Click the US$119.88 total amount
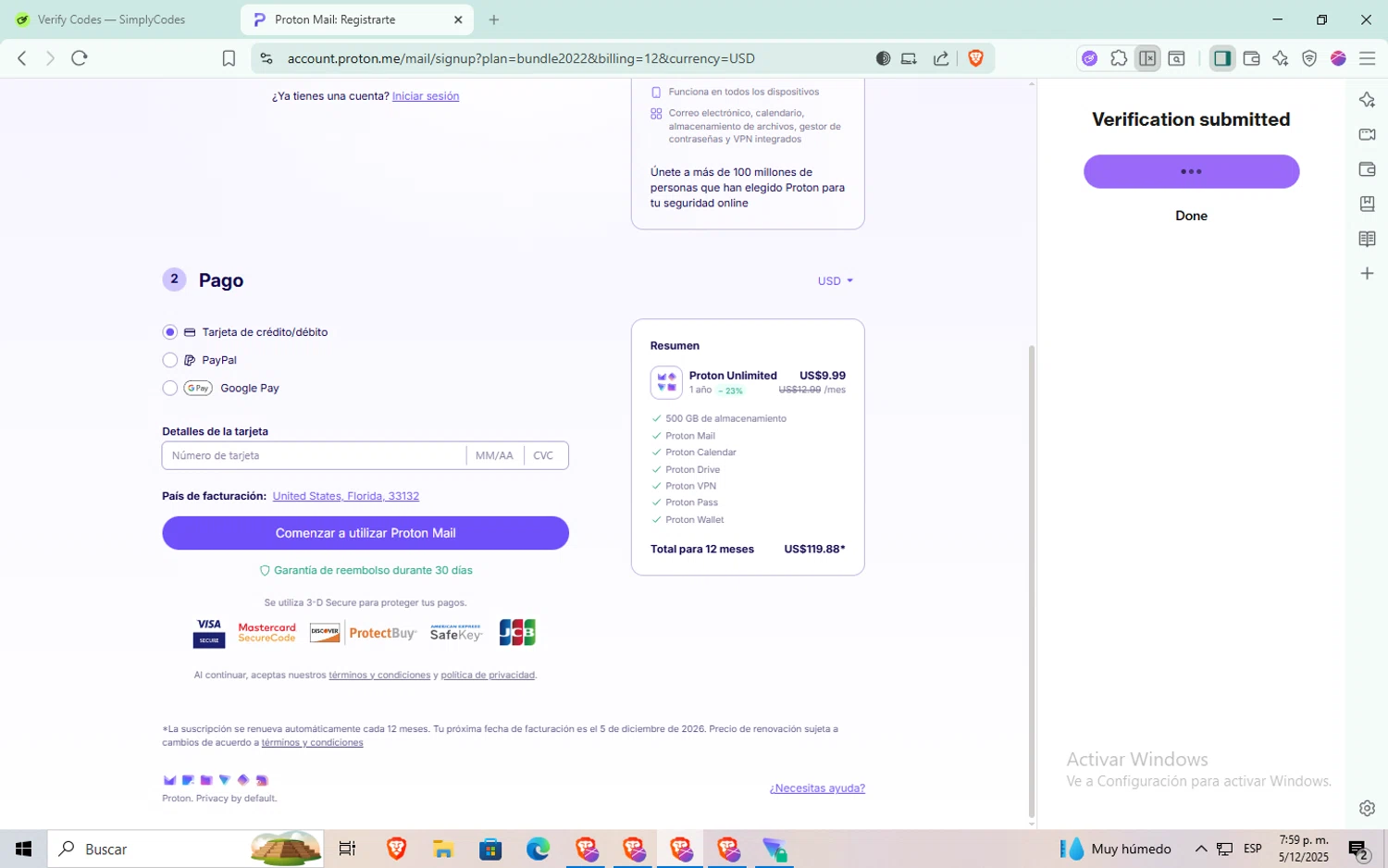The image size is (1388, 868). pos(814,550)
